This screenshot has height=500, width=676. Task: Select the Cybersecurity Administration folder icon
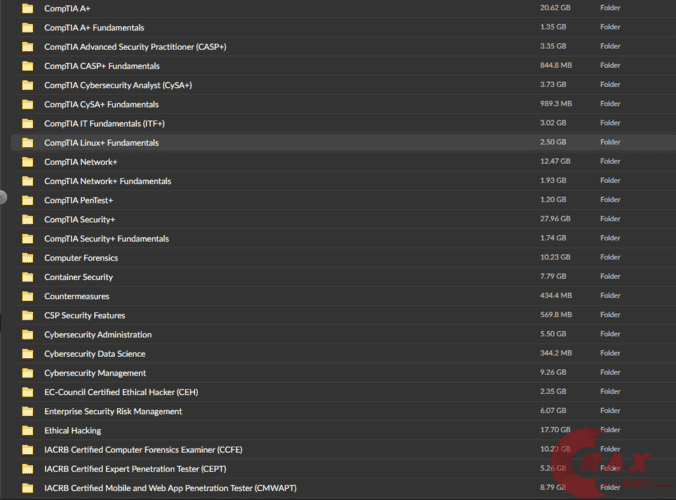click(x=28, y=334)
